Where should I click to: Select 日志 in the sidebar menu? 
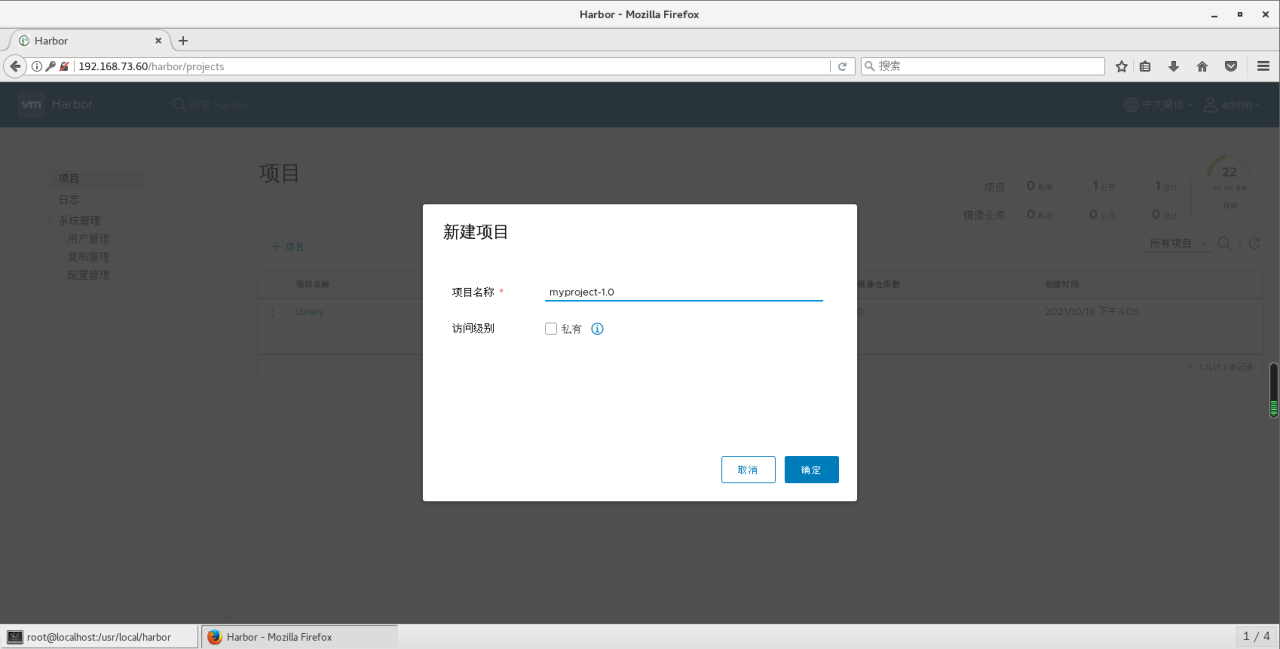[68, 199]
